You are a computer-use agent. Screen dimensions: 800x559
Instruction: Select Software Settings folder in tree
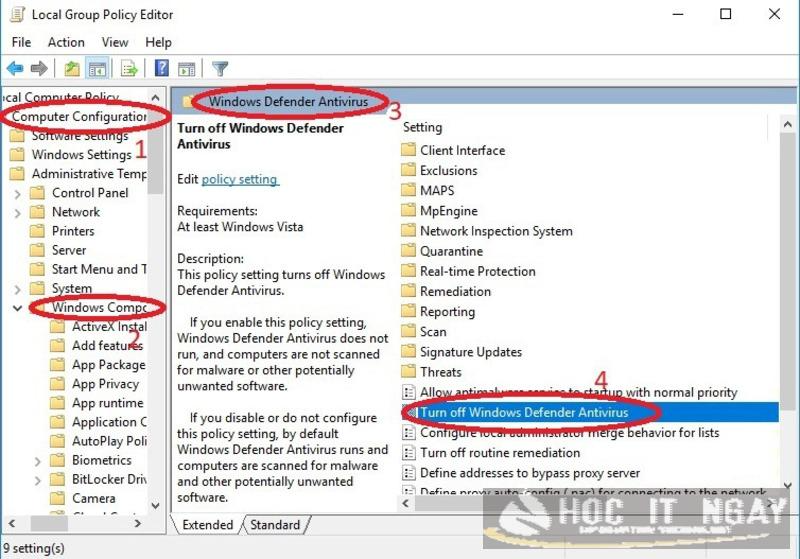(x=70, y=136)
